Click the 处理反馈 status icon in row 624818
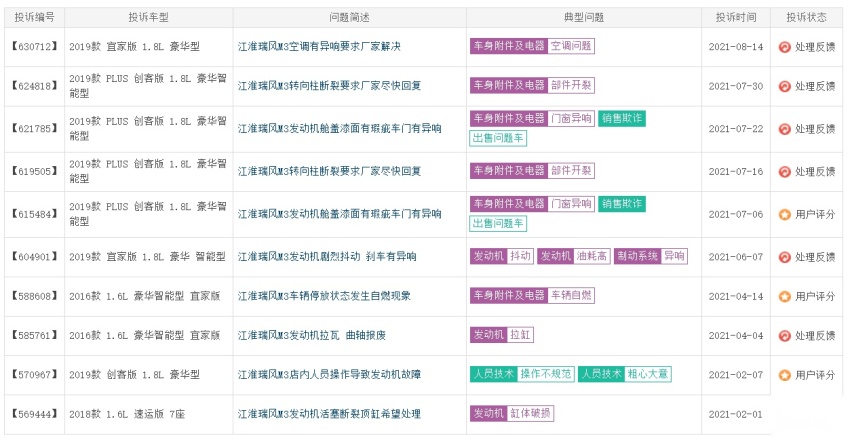 (x=784, y=86)
